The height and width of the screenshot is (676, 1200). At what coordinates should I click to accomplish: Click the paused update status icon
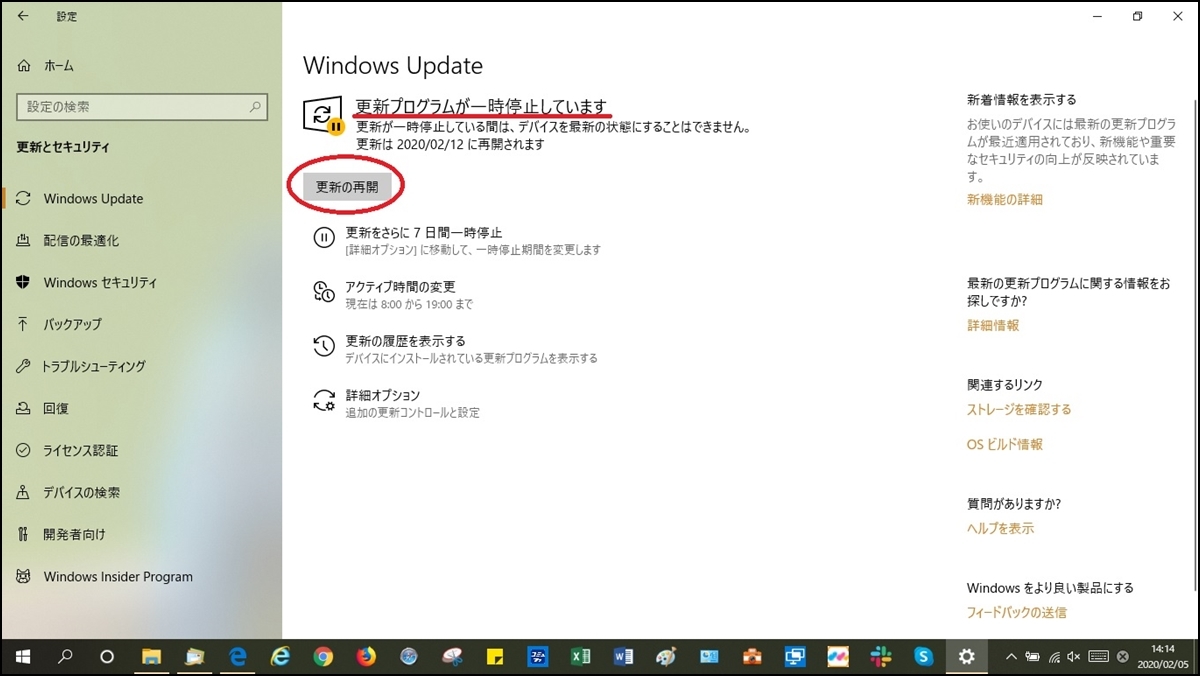tap(324, 116)
